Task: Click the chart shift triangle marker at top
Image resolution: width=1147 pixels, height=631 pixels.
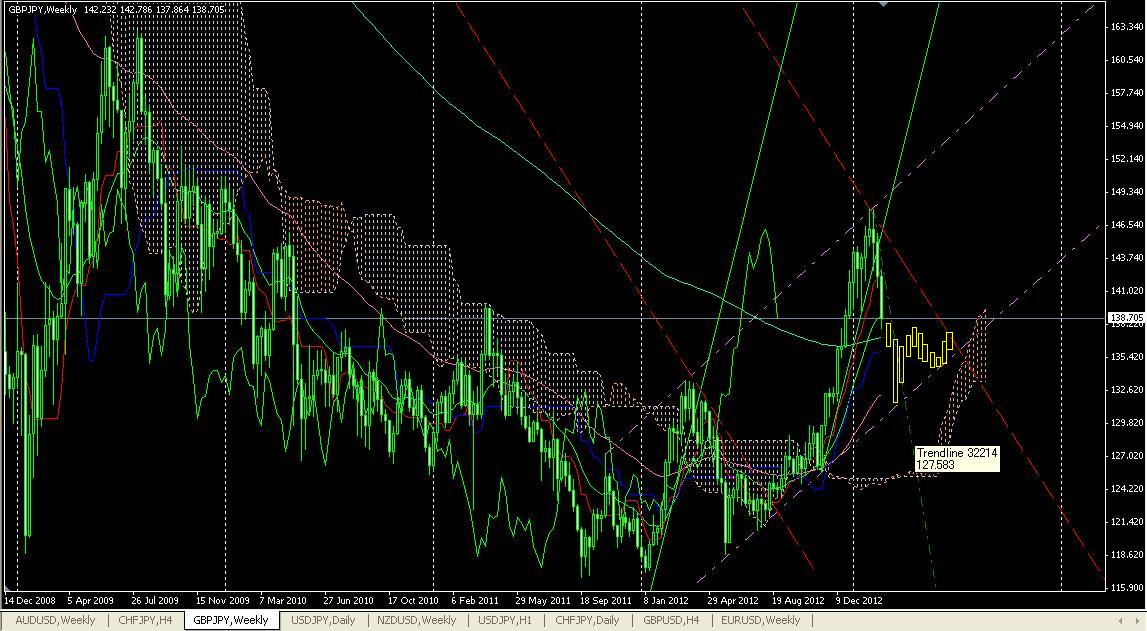Action: 884,4
